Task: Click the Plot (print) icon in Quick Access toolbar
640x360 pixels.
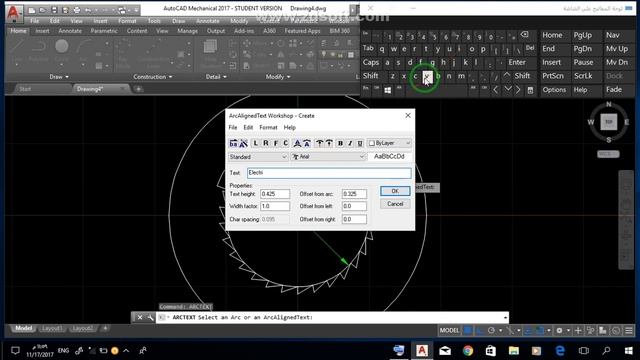Action: coord(76,10)
